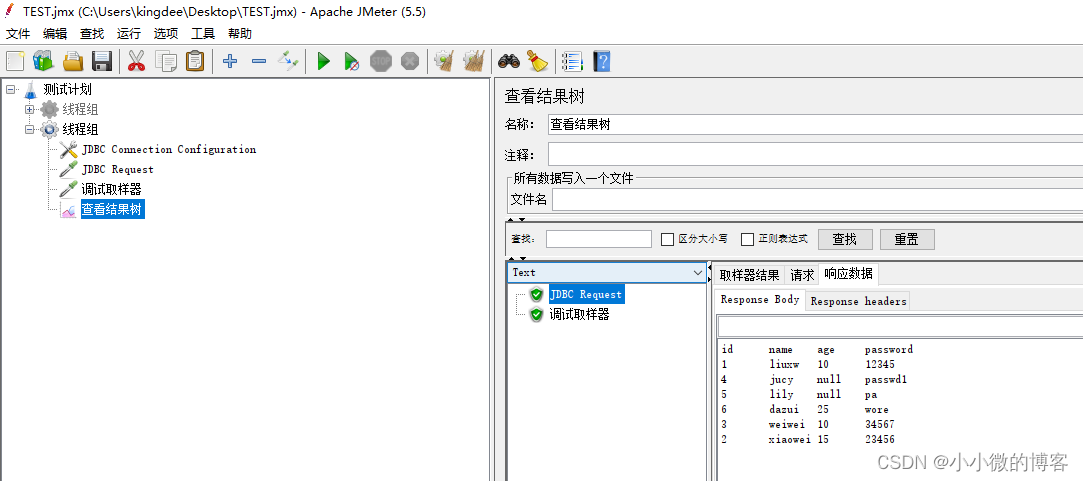Image resolution: width=1083 pixels, height=481 pixels.
Task: Open the 选项 menu
Action: click(166, 33)
